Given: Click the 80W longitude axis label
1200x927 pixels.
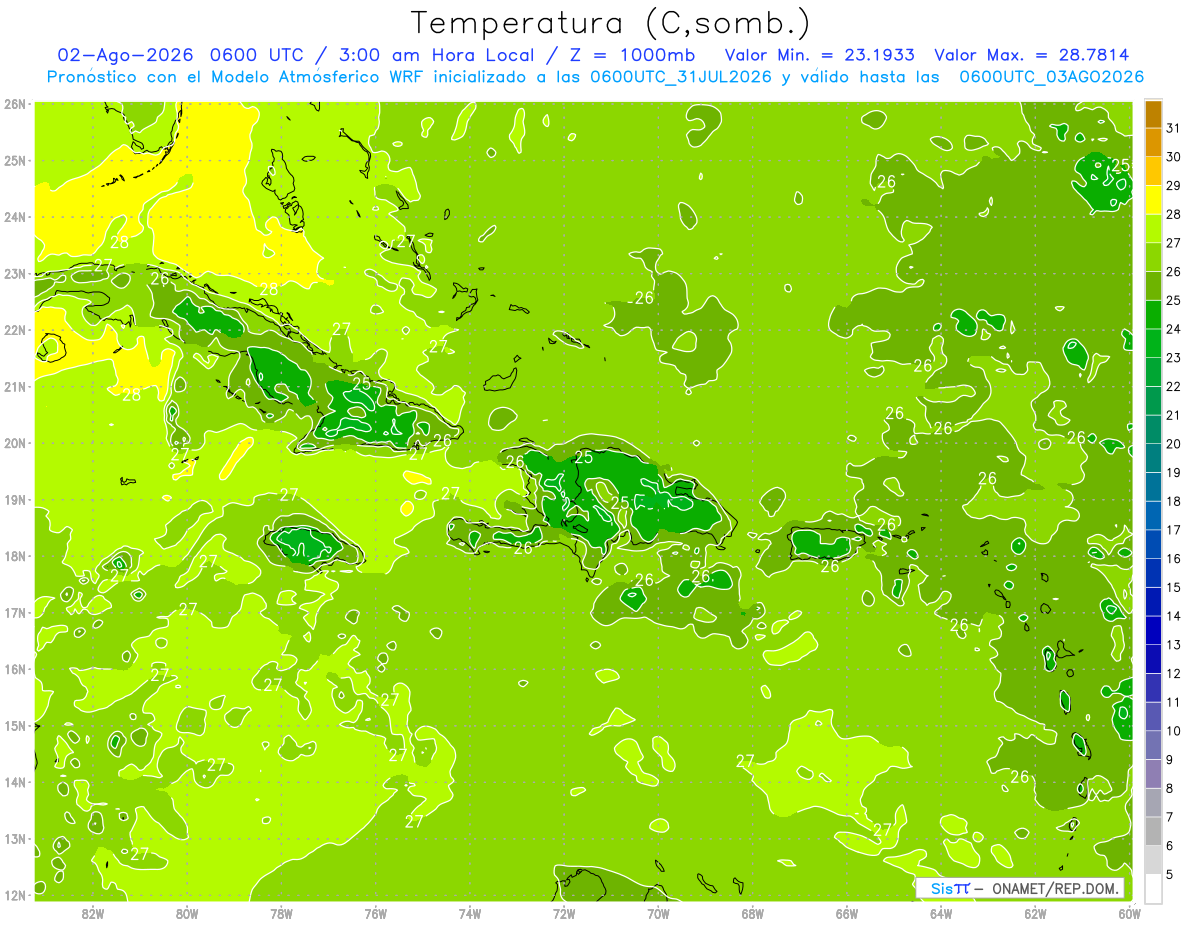Looking at the screenshot, I should coord(186,913).
